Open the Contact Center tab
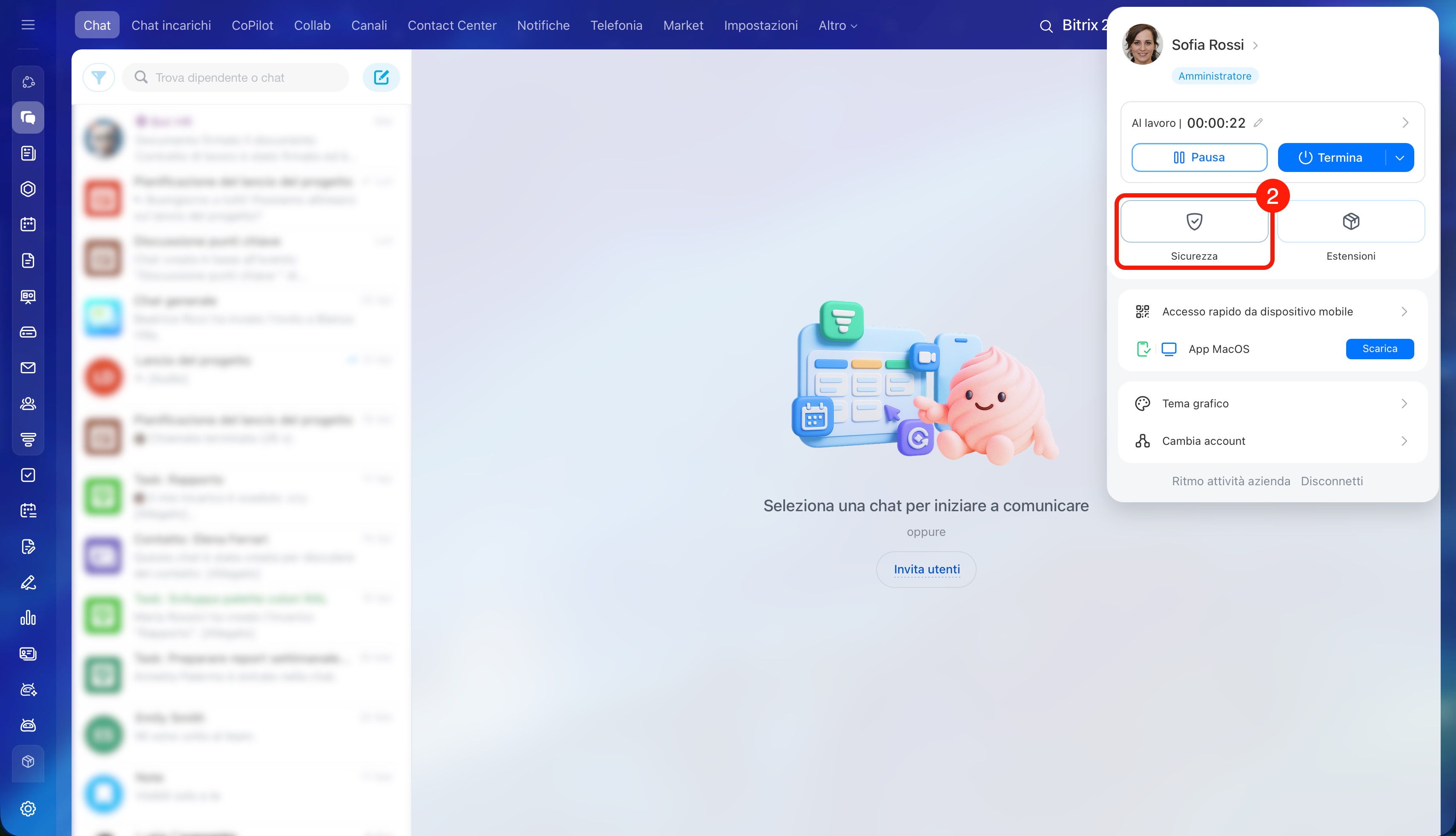This screenshot has height=836, width=1456. [452, 25]
